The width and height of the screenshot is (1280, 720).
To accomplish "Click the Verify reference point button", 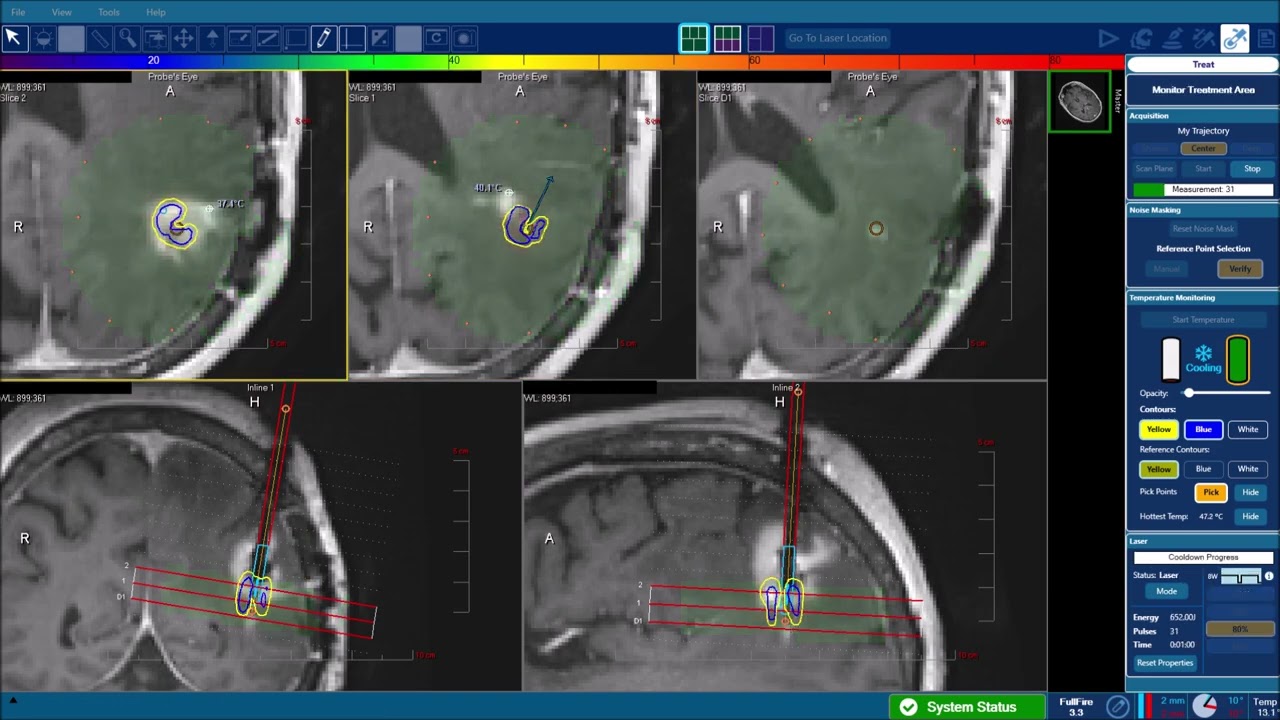I will (1240, 269).
